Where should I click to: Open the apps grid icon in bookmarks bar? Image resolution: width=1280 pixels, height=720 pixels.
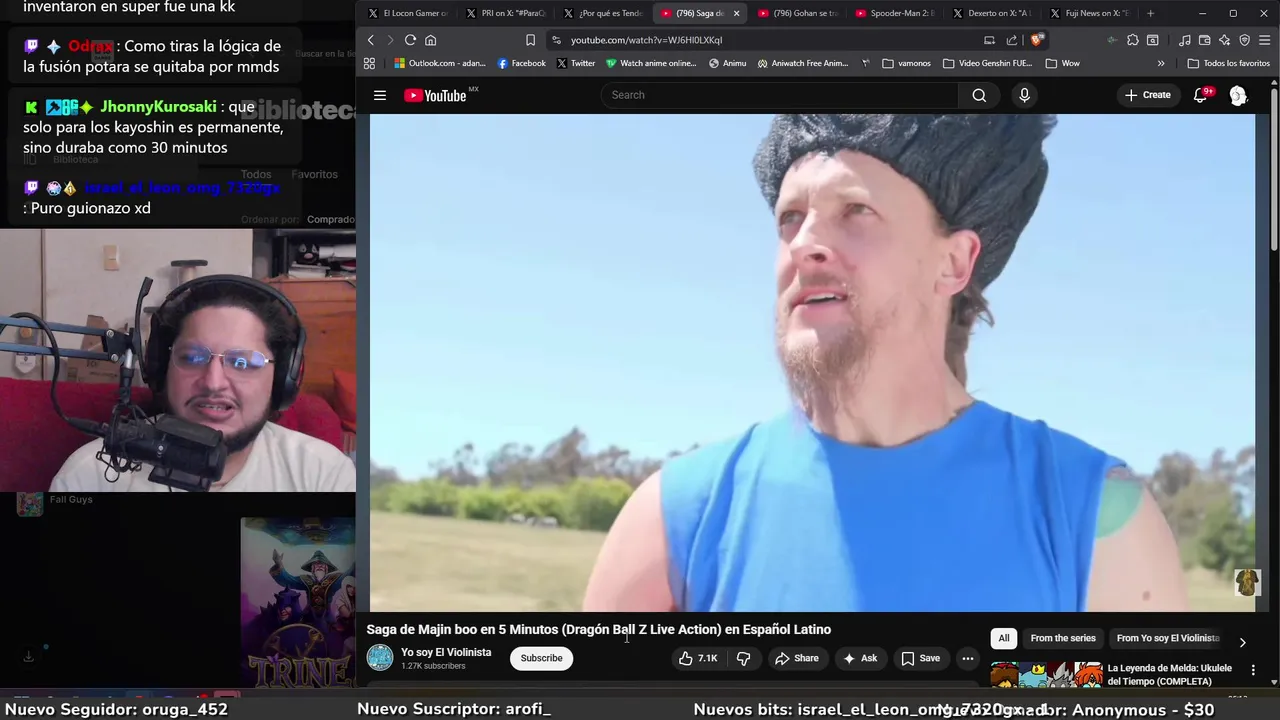pyautogui.click(x=369, y=63)
